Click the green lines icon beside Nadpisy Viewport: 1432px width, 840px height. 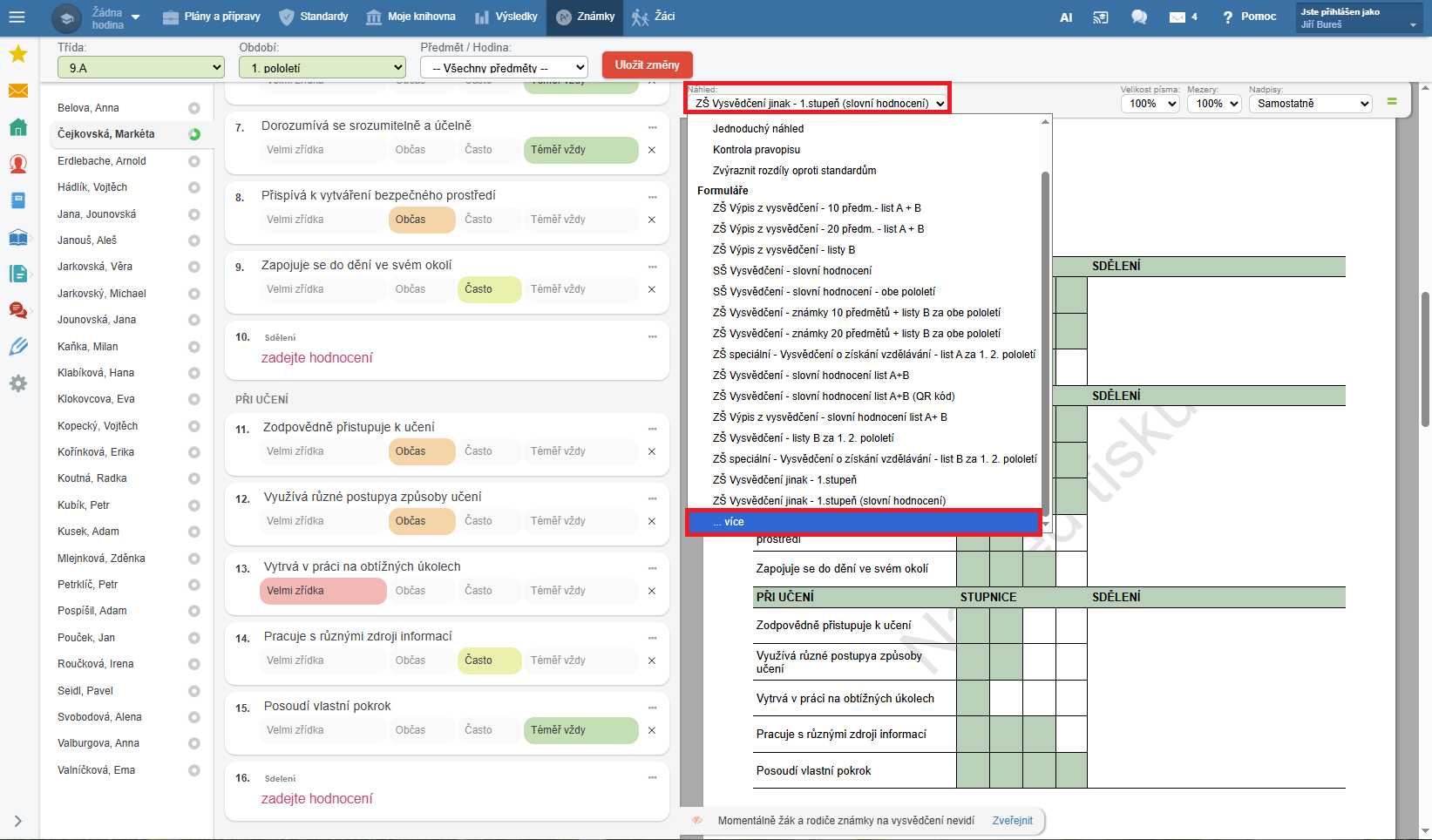(x=1392, y=102)
